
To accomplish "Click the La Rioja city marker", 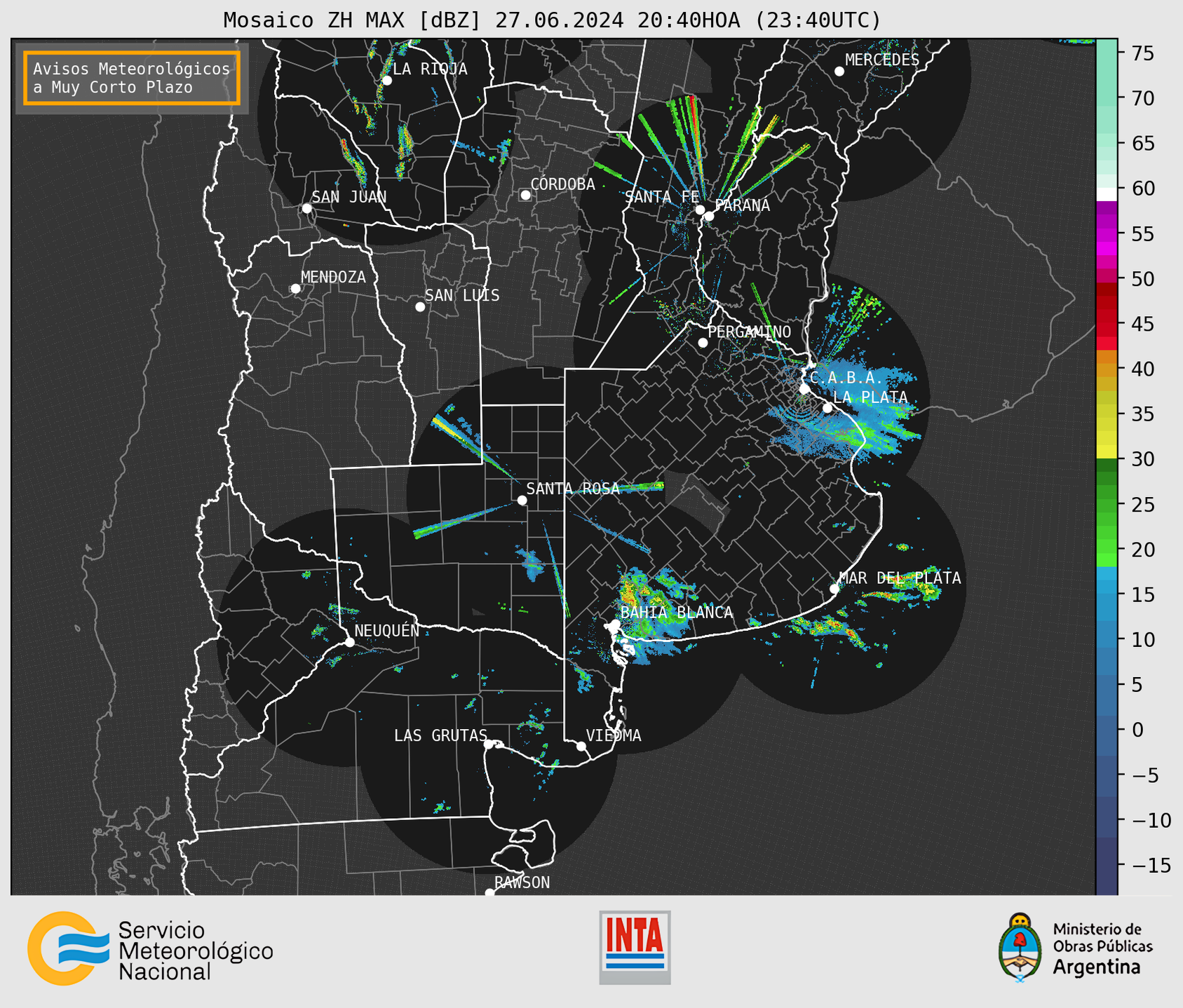I will click(x=386, y=81).
